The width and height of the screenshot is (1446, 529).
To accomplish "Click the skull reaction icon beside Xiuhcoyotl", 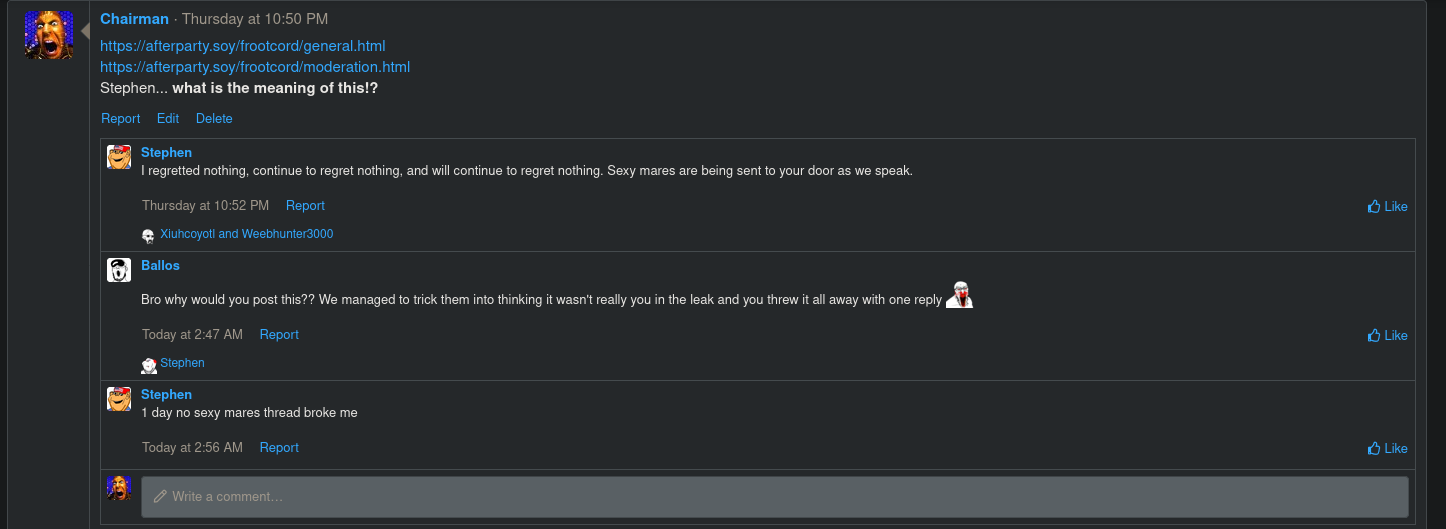I will tap(148, 235).
